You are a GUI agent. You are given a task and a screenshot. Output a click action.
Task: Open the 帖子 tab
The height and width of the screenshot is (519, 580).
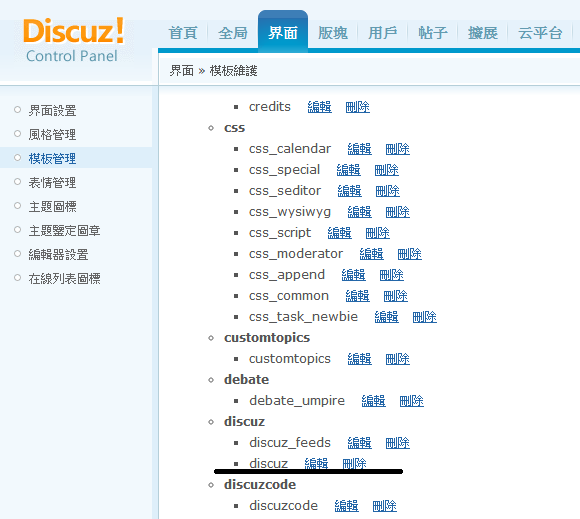point(433,33)
